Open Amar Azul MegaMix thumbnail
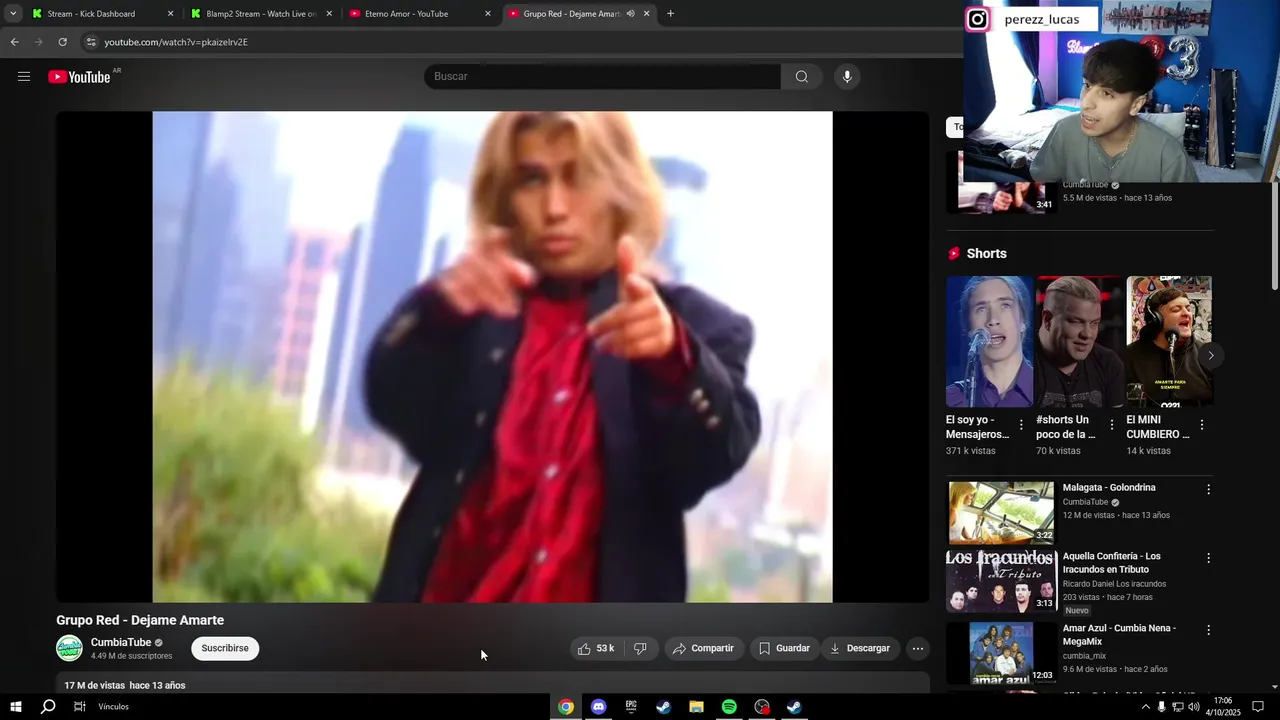1280x720 pixels. tap(1001, 652)
